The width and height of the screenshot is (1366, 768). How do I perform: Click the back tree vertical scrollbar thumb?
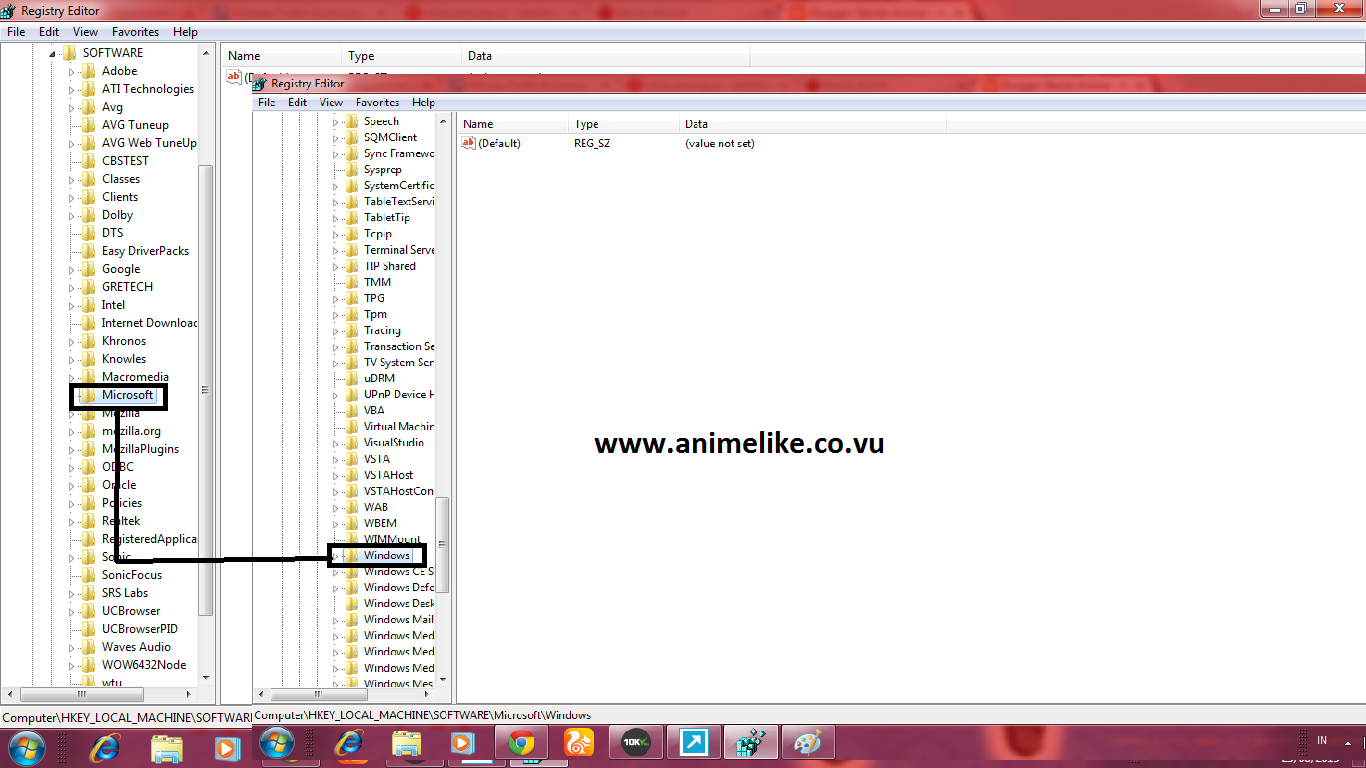point(206,390)
